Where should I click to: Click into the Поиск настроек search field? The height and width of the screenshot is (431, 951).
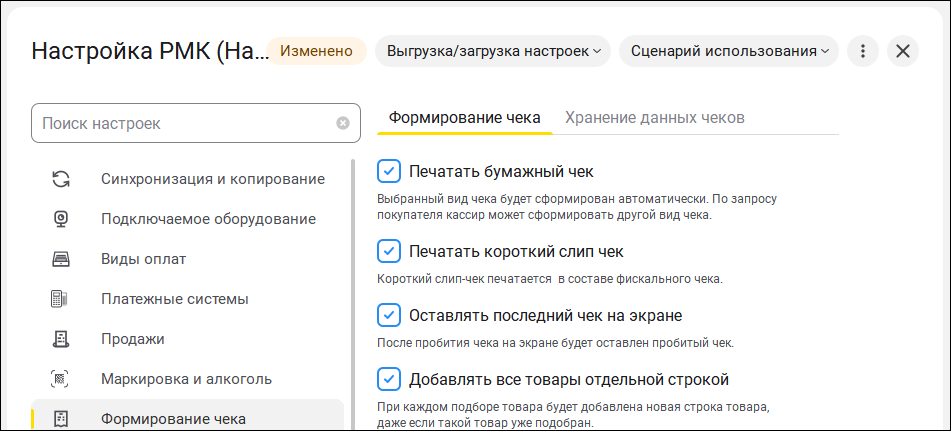pyautogui.click(x=185, y=123)
